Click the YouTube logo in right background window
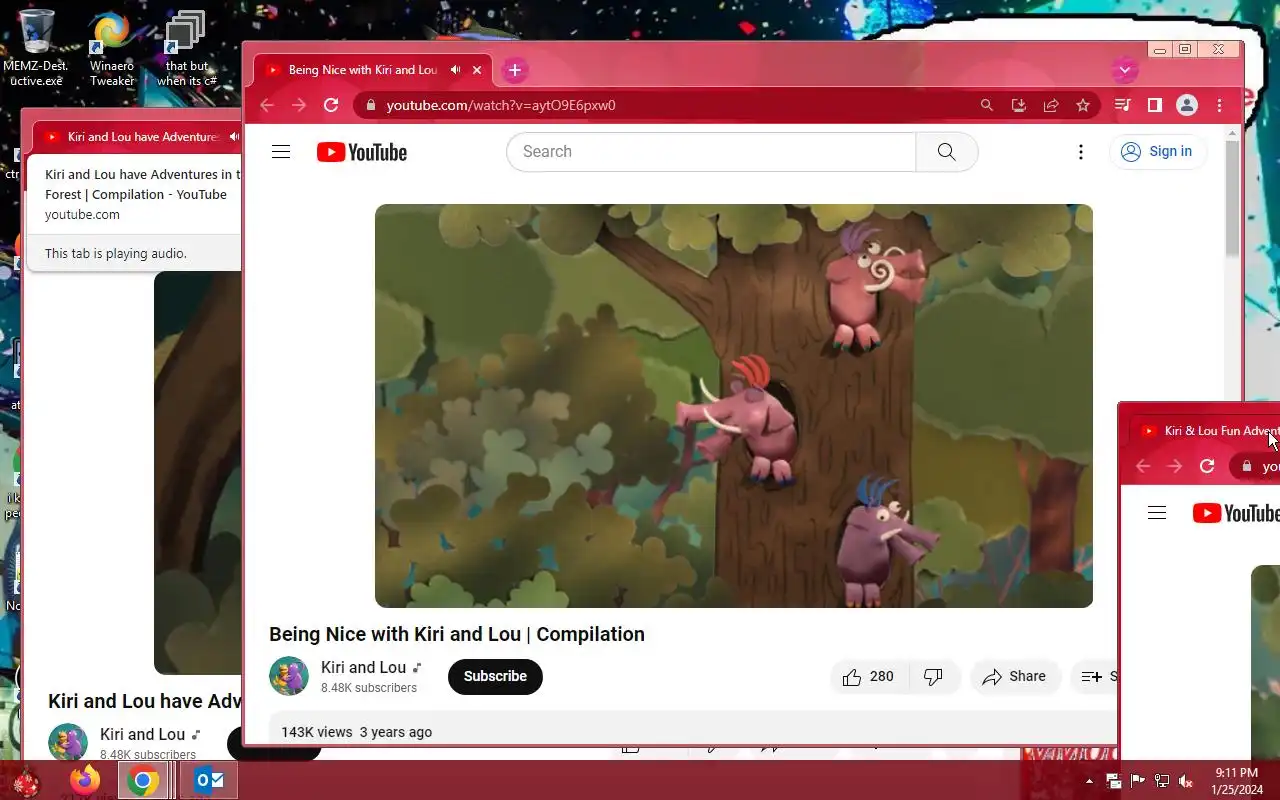This screenshot has width=1280, height=800. (x=1236, y=513)
